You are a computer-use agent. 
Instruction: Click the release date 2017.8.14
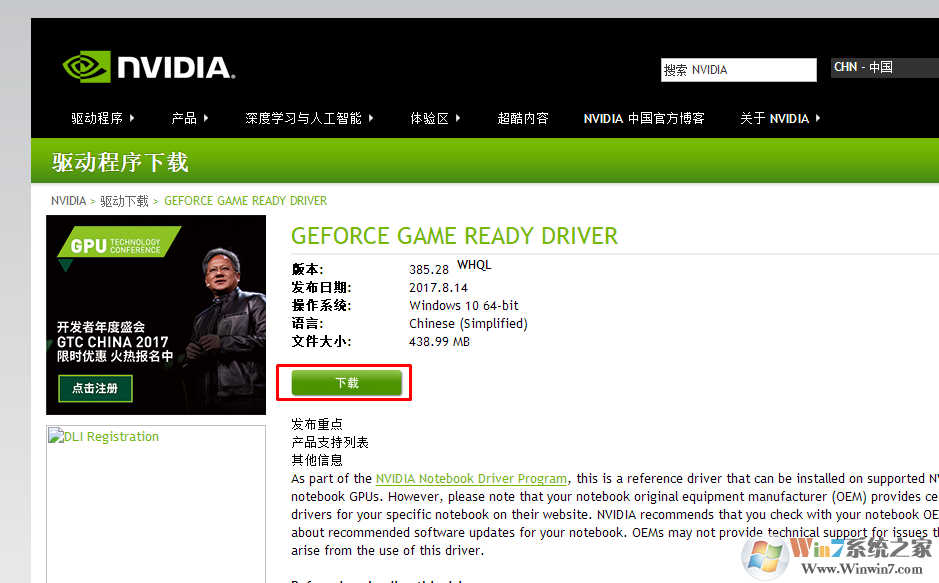[x=438, y=288]
